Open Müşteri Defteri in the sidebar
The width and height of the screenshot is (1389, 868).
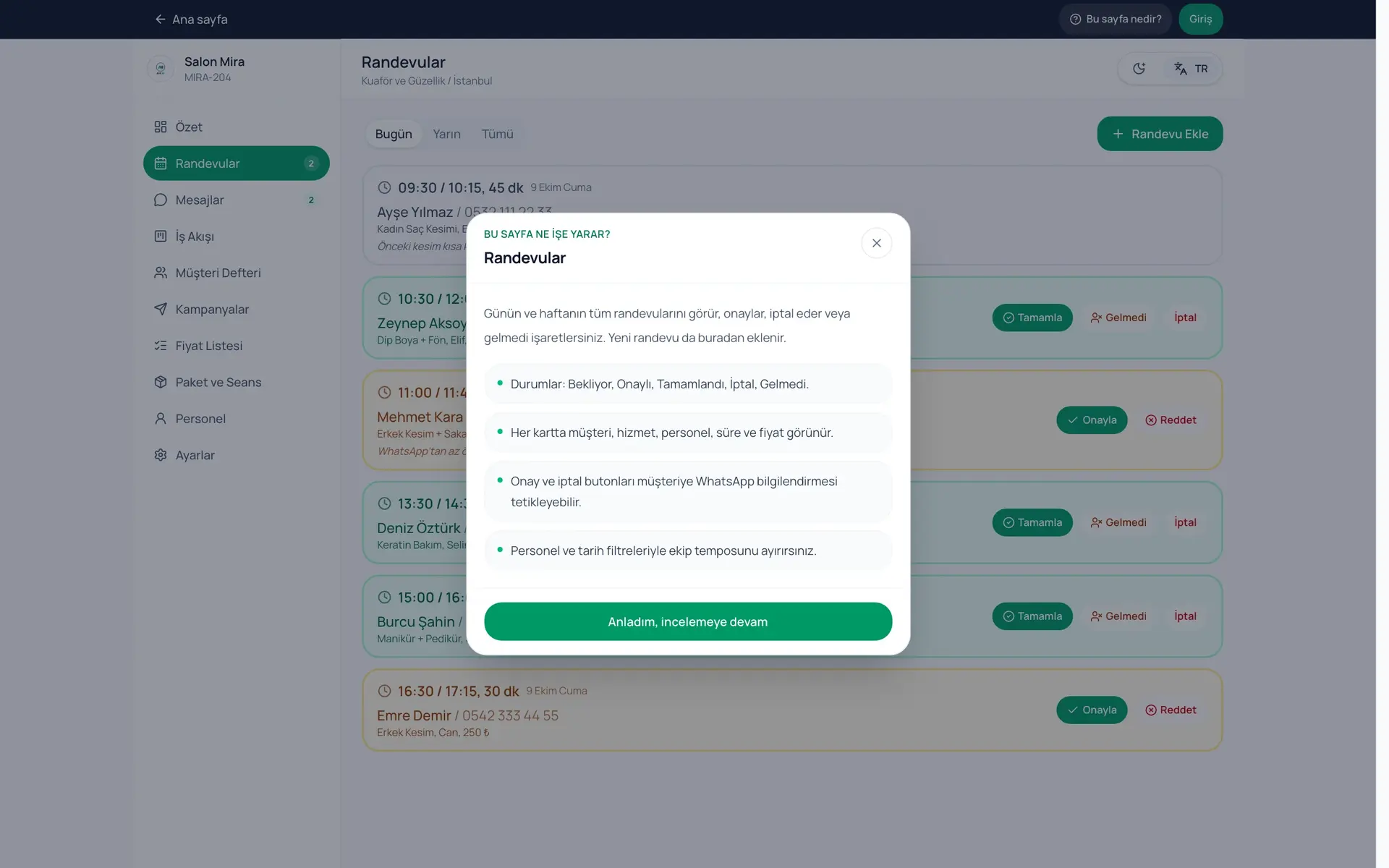tap(236, 273)
